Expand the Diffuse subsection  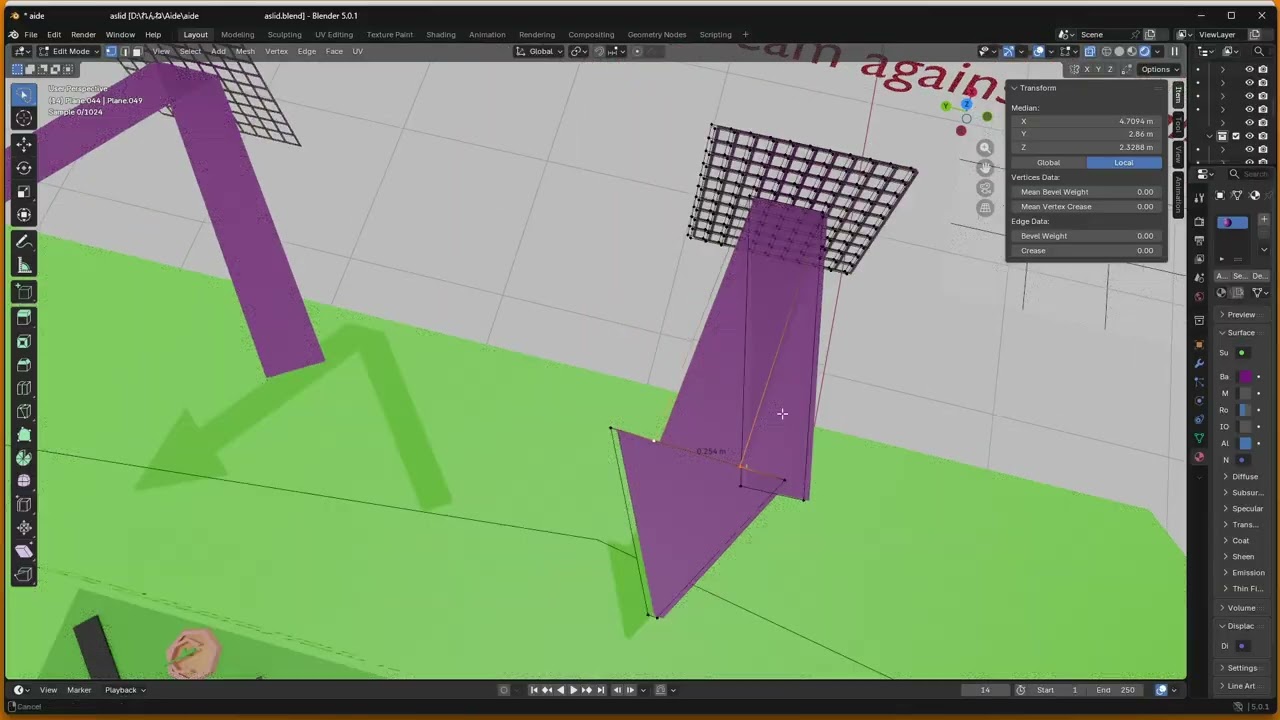click(1244, 477)
